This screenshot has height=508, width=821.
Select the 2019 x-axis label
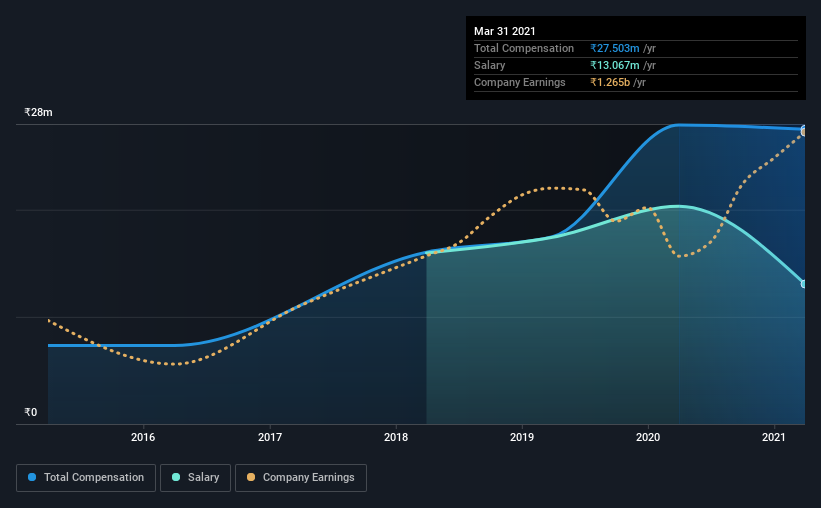pos(522,437)
